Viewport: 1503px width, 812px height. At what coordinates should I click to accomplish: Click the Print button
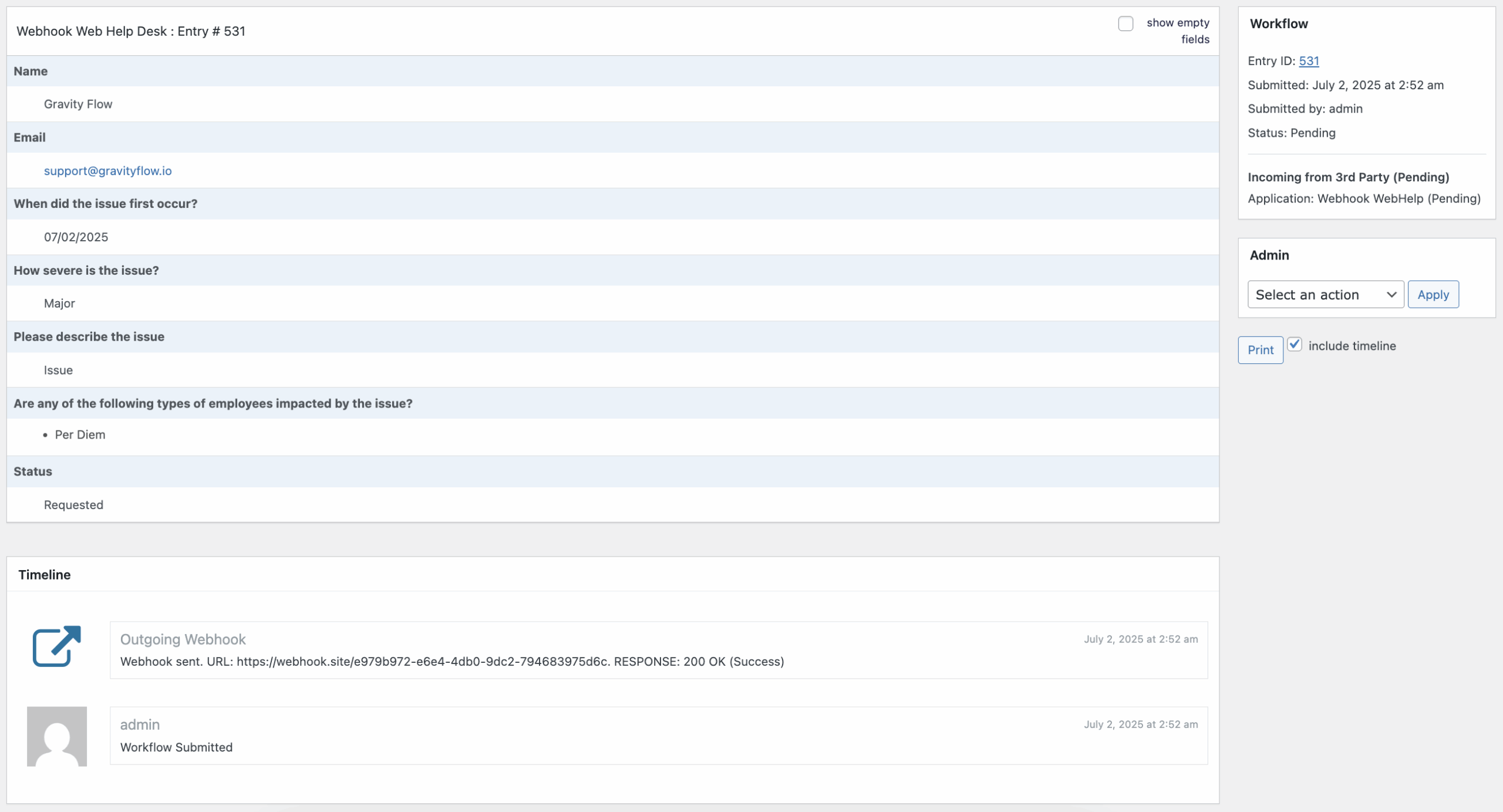pos(1261,350)
